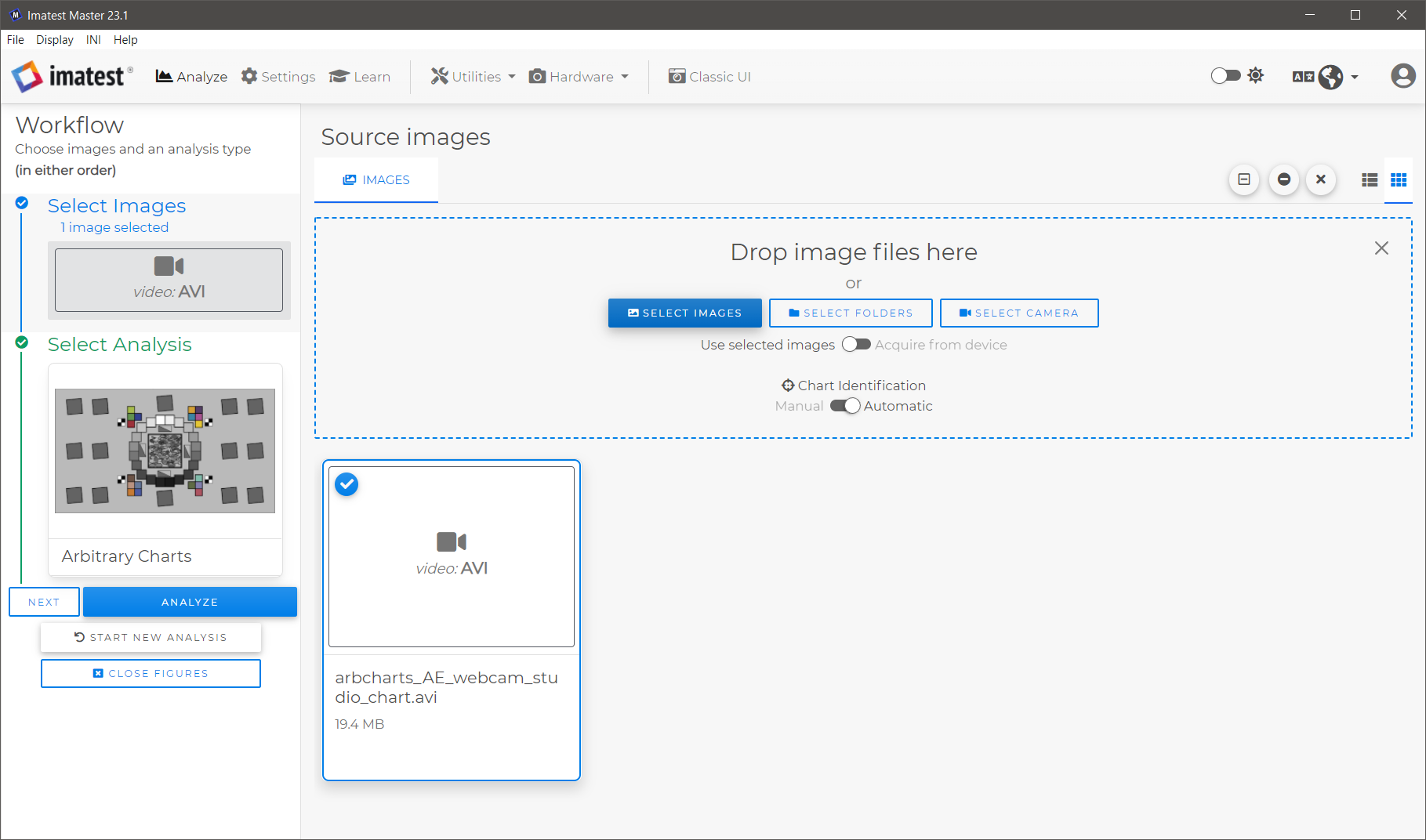Image resolution: width=1426 pixels, height=840 pixels.
Task: Uncheck the selected AVI video checkmark
Action: click(347, 484)
